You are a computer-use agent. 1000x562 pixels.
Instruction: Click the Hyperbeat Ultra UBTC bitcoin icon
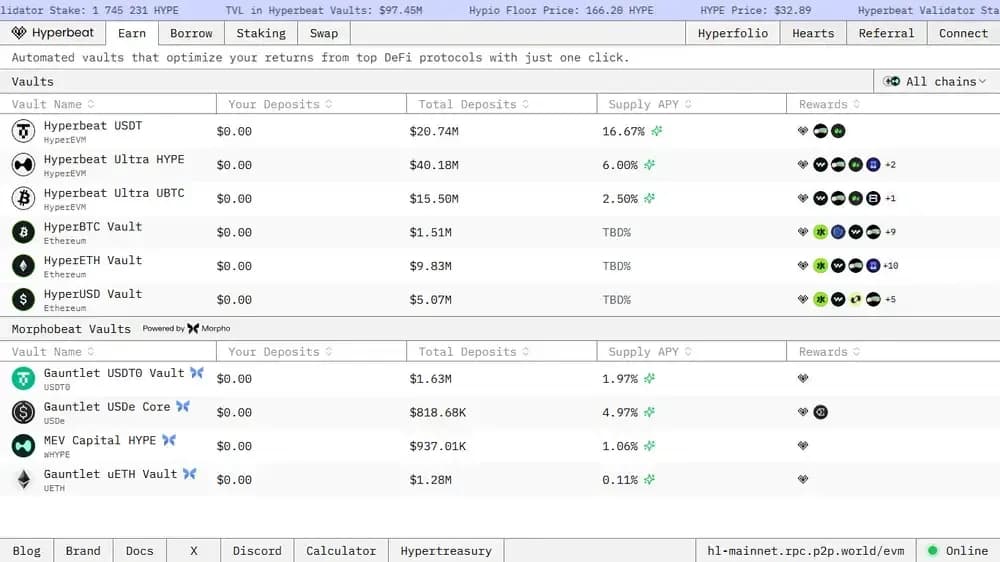click(23, 198)
